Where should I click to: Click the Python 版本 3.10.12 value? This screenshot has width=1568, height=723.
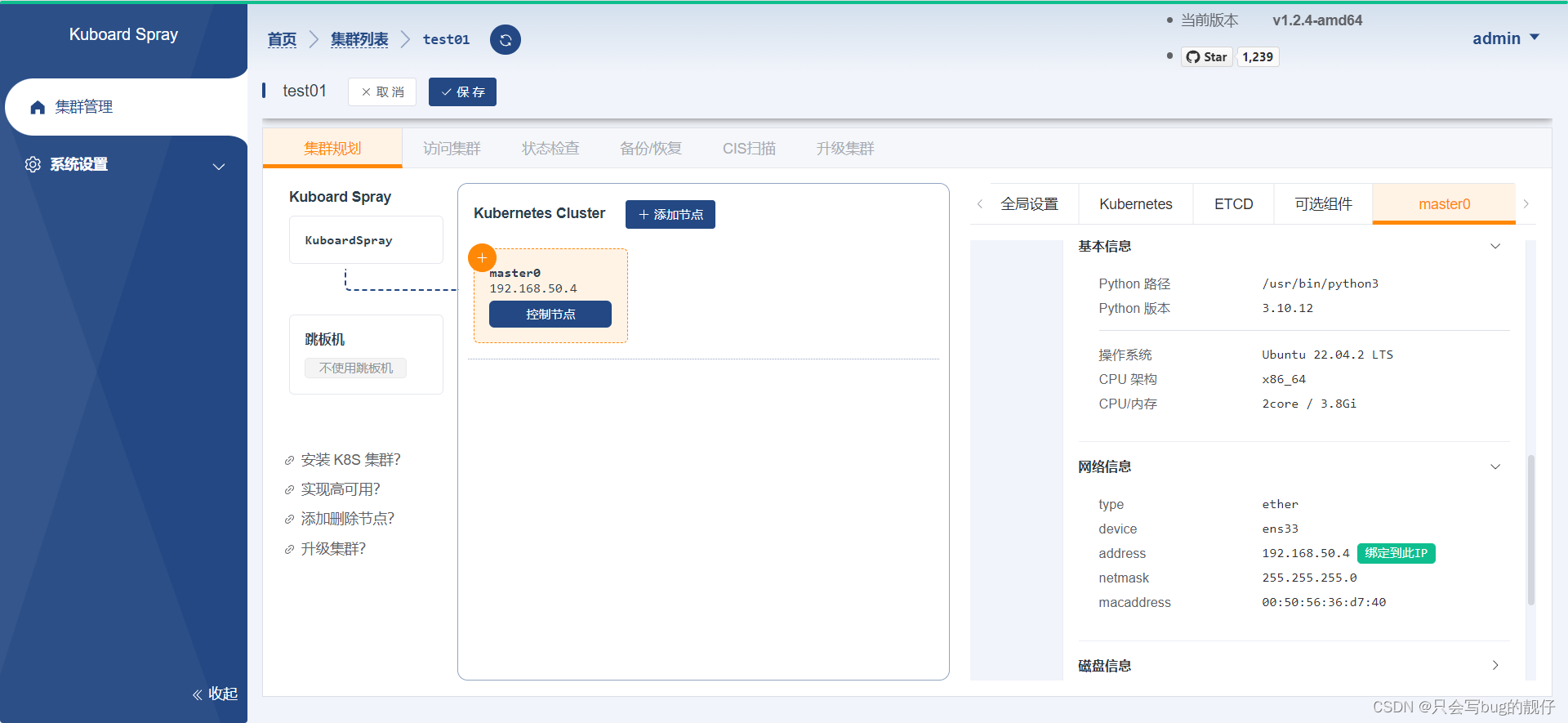pos(1287,308)
